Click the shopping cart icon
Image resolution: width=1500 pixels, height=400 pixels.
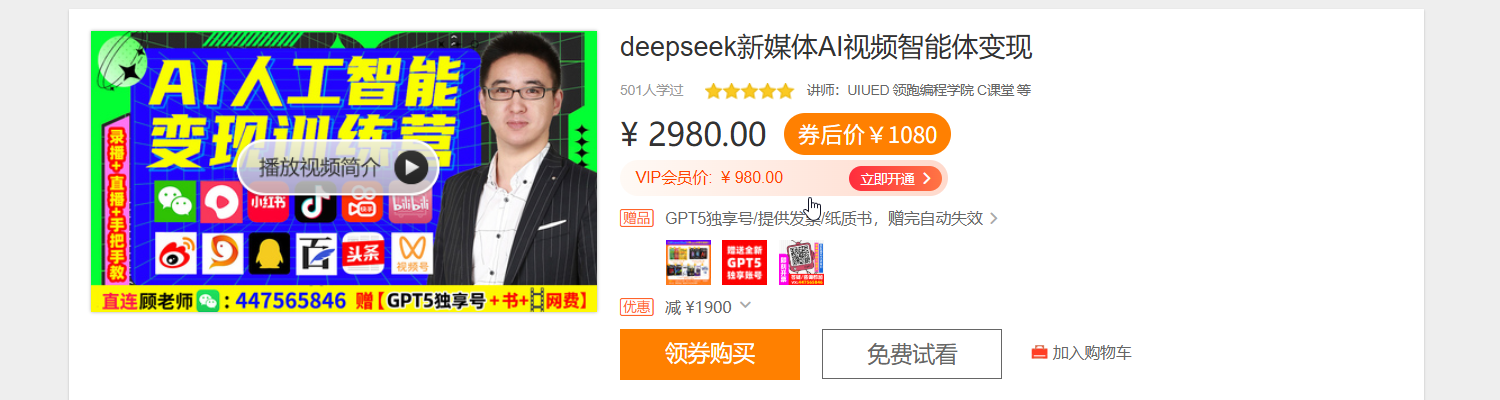point(1039,353)
